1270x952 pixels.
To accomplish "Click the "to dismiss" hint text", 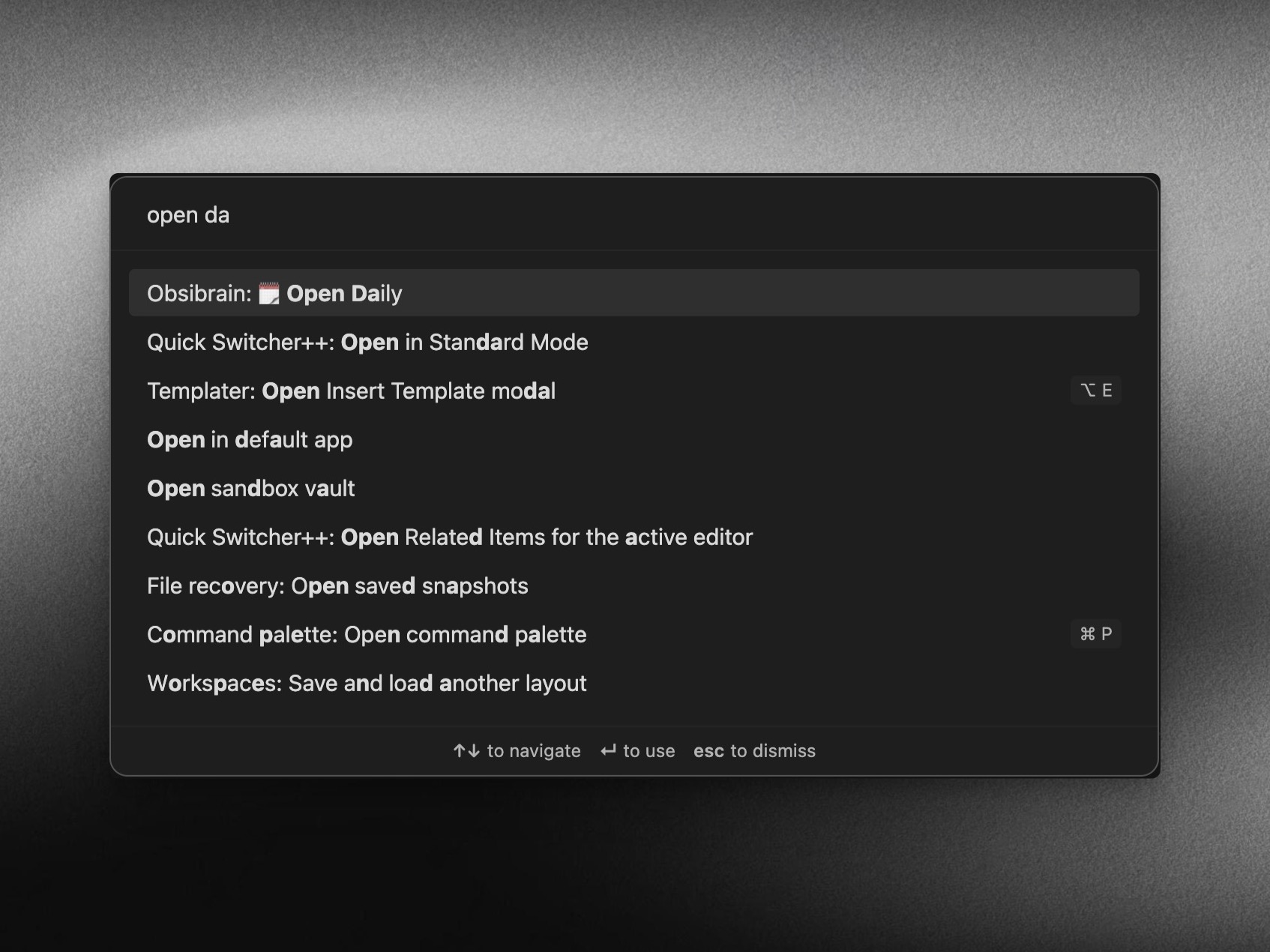I will [x=772, y=750].
